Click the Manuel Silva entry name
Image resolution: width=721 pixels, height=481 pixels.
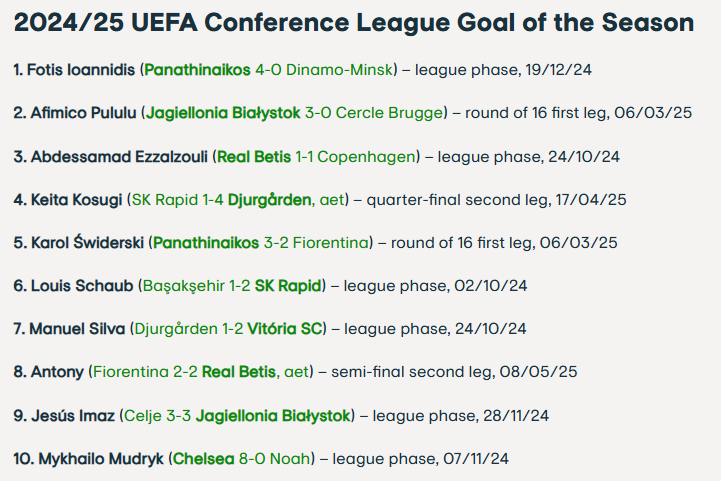coord(77,329)
